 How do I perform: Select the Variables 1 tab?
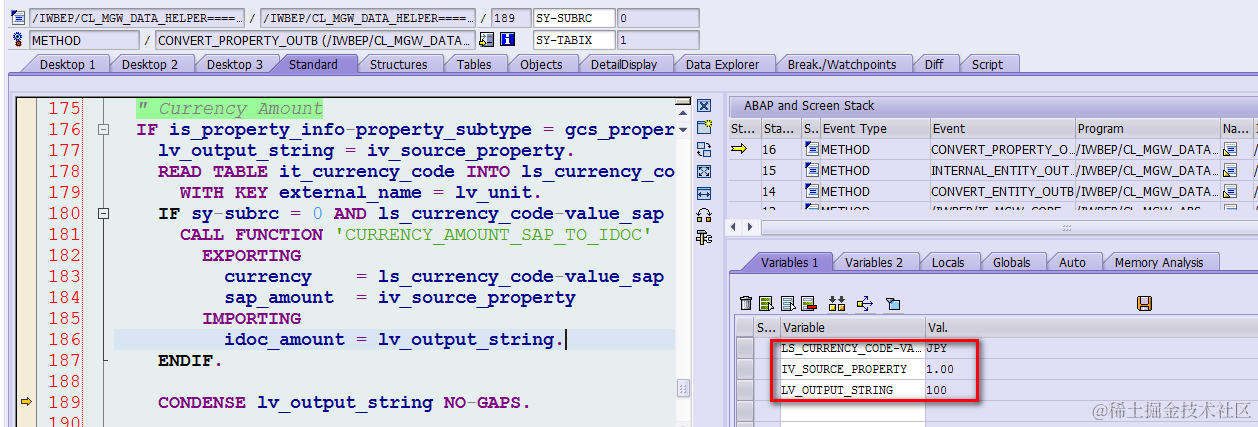coord(790,262)
